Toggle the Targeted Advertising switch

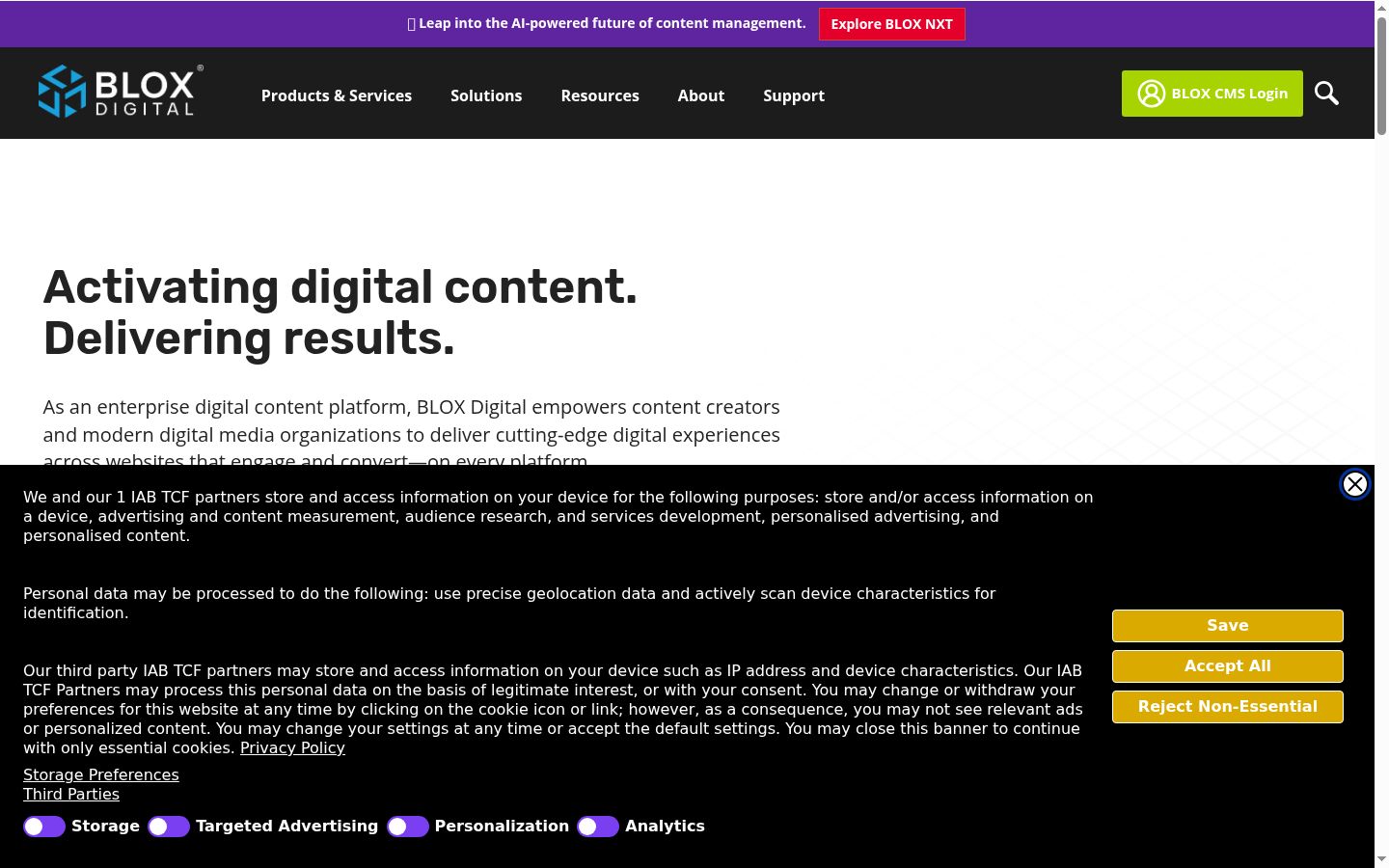pyautogui.click(x=169, y=827)
